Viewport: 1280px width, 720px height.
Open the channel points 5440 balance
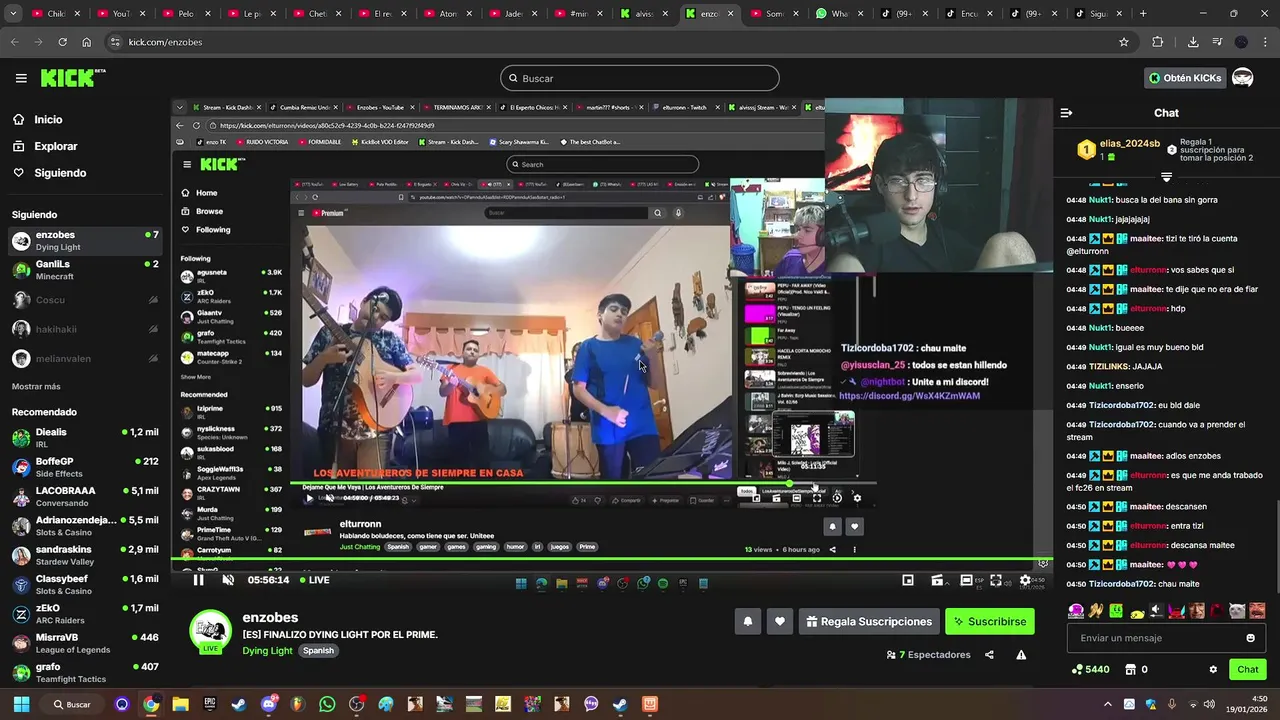pos(1090,669)
